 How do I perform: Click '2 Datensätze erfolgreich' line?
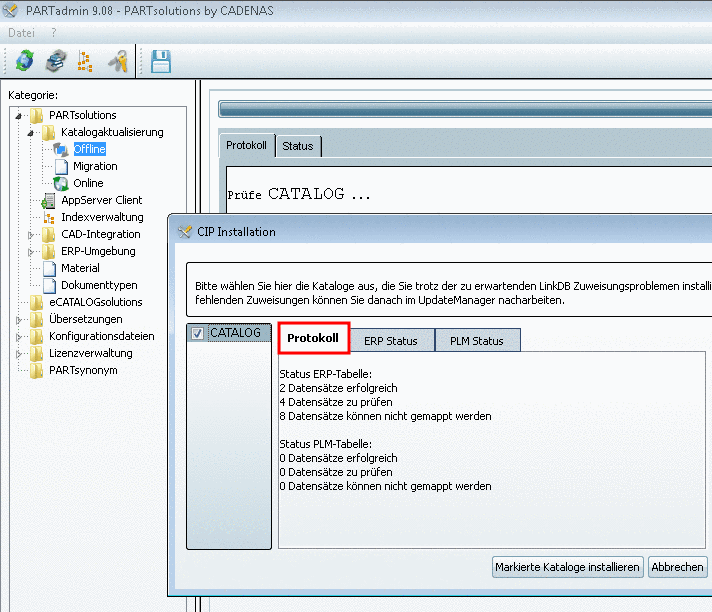tap(339, 388)
